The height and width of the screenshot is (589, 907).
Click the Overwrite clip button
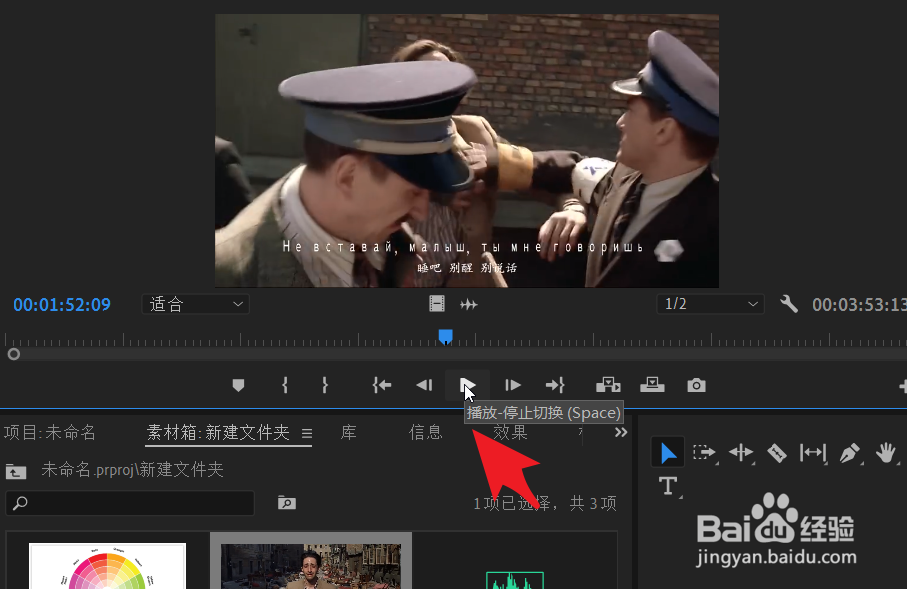coord(652,385)
